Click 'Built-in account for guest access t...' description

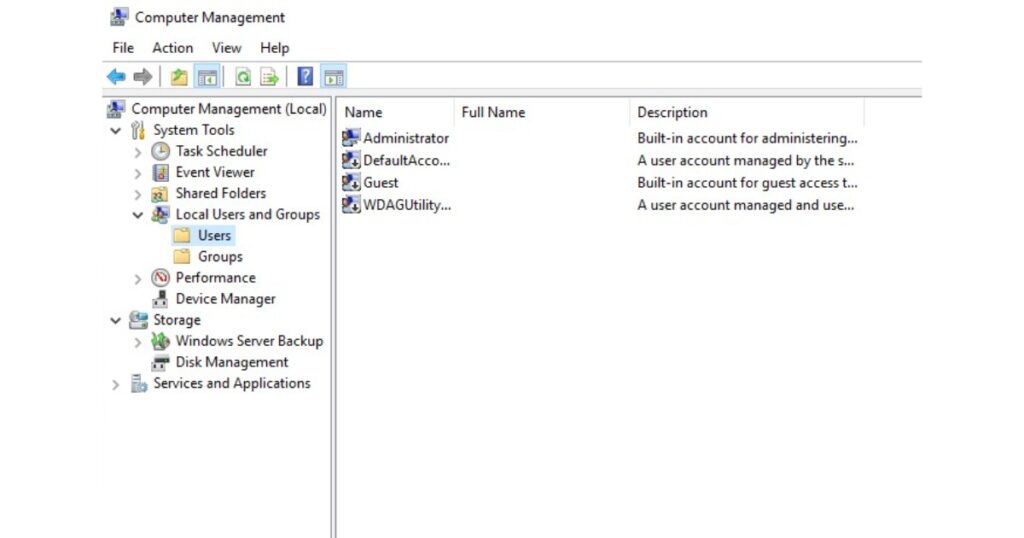click(747, 182)
